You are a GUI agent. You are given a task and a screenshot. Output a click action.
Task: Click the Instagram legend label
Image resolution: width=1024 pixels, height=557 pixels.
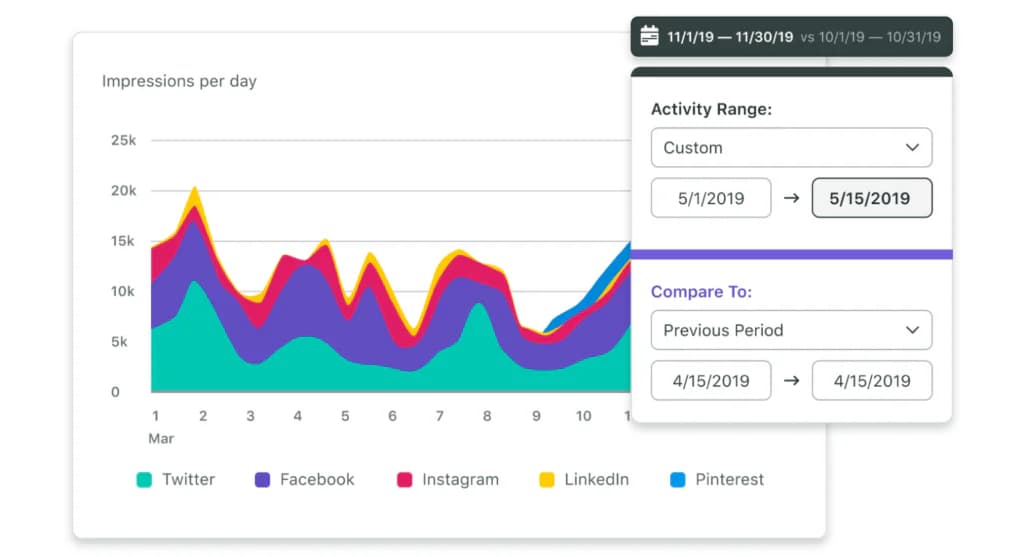click(460, 479)
